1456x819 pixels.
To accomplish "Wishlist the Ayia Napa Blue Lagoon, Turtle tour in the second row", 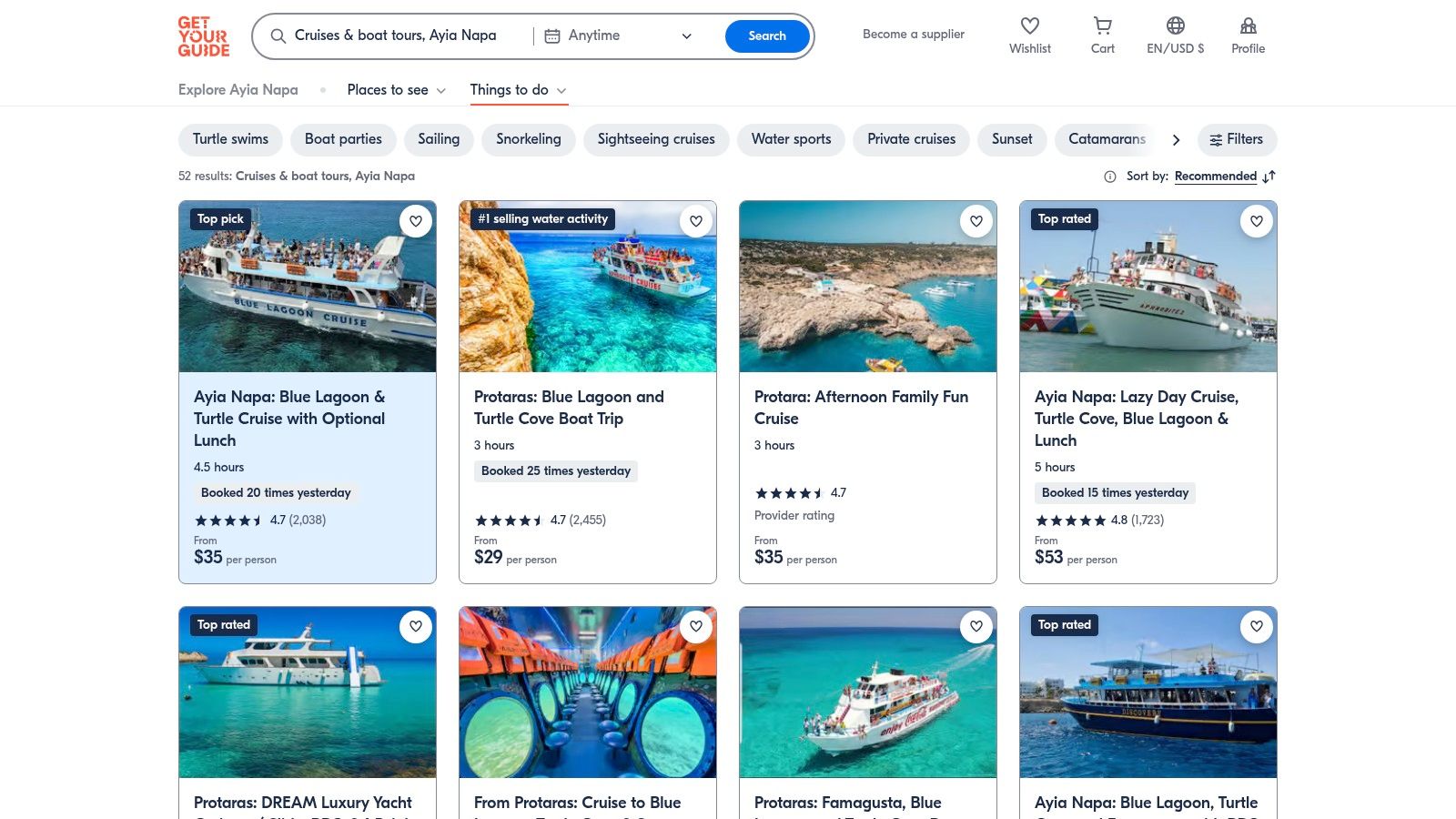I will (1257, 627).
